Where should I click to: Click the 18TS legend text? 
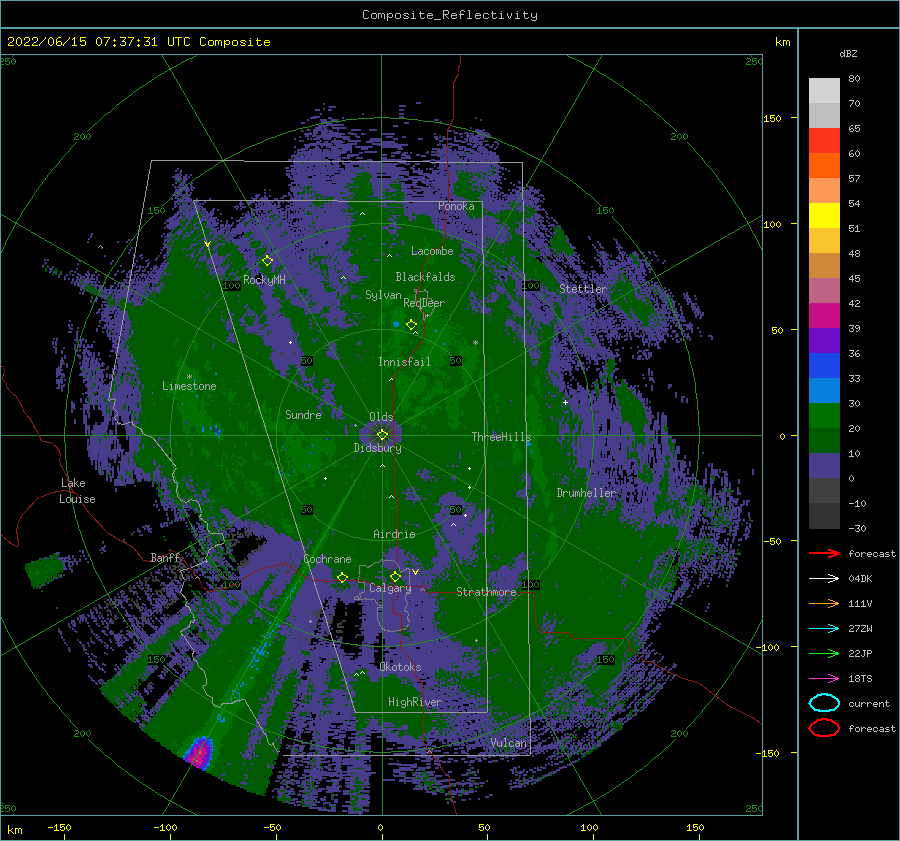860,679
